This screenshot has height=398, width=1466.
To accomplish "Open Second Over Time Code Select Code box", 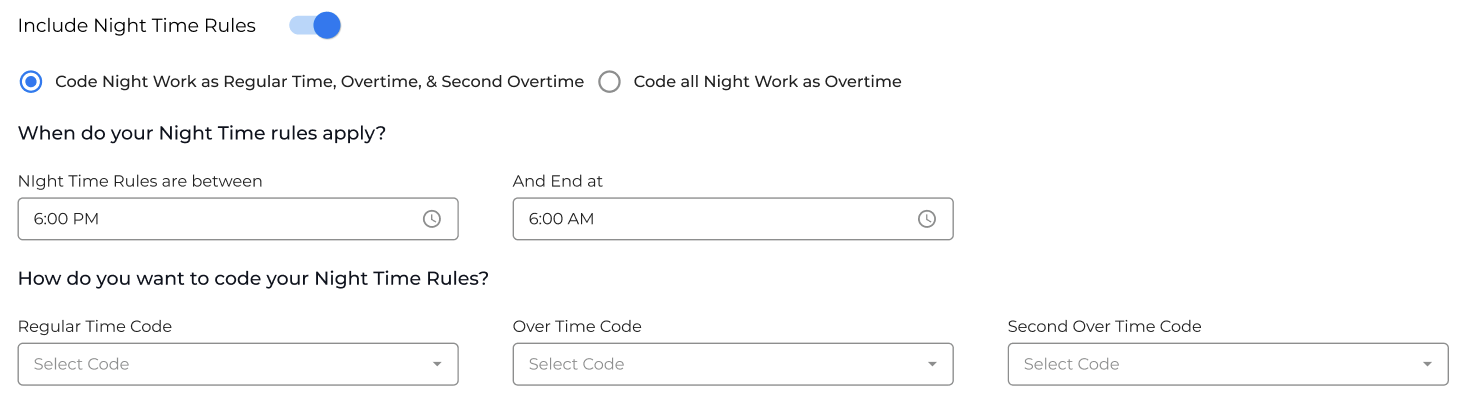I will click(x=1228, y=364).
